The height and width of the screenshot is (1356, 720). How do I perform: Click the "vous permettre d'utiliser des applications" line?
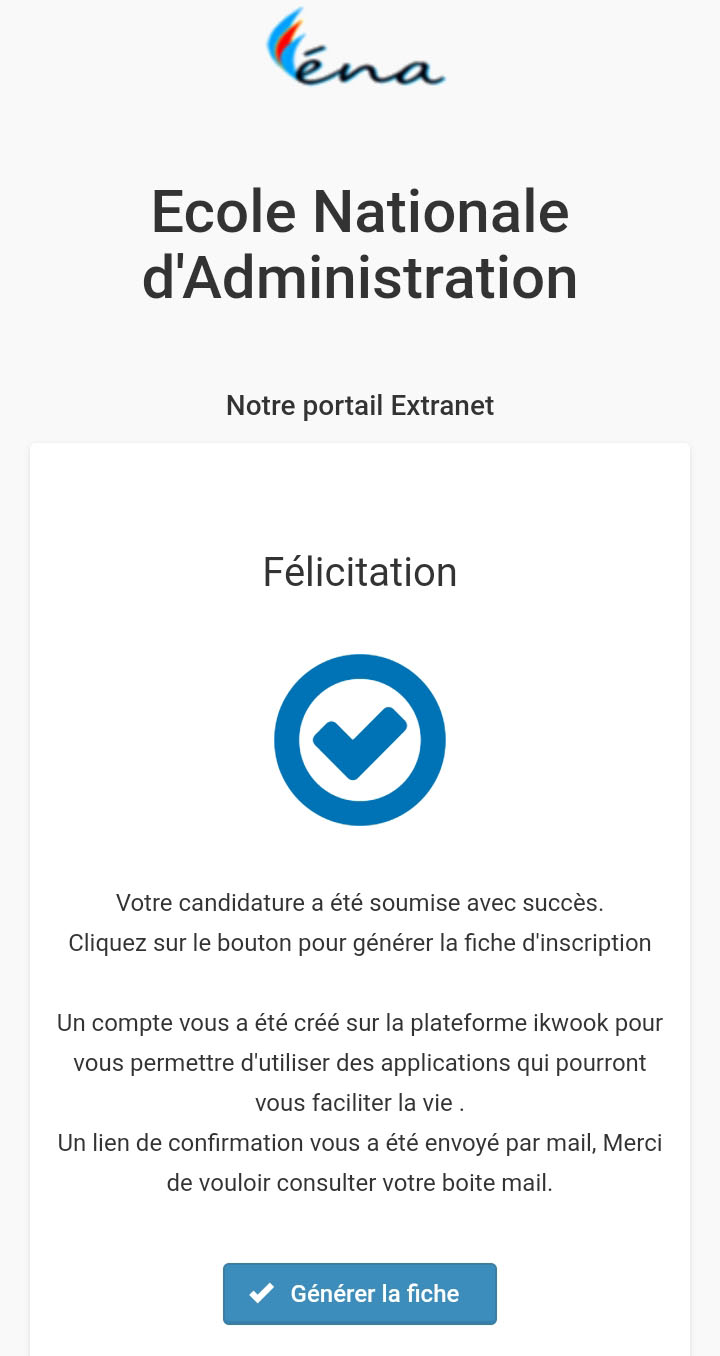tap(360, 1063)
